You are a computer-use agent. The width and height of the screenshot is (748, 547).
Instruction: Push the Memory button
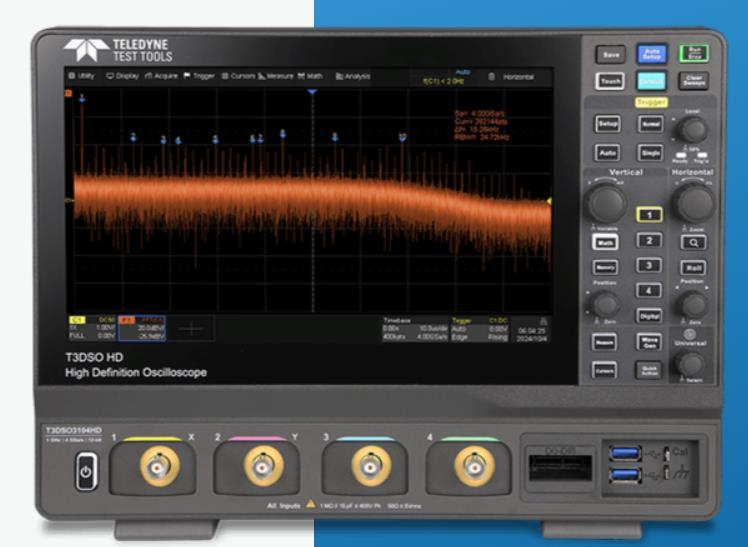pos(605,268)
